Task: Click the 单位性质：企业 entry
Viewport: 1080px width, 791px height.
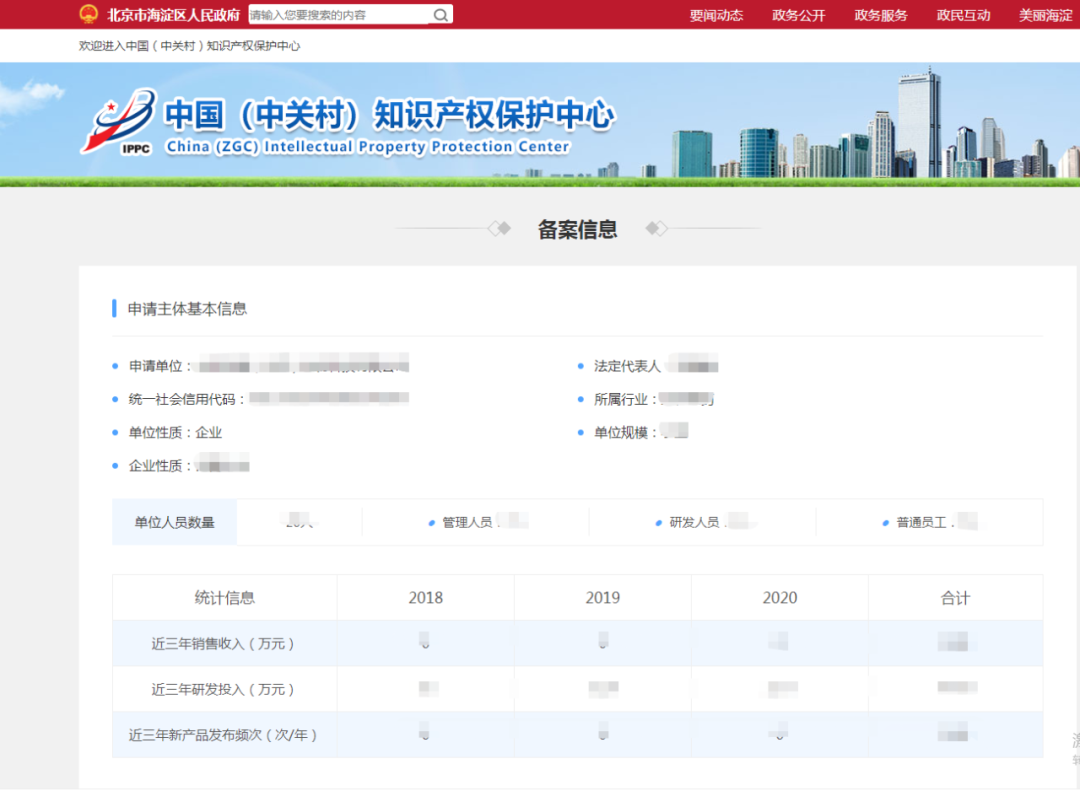Action: coord(176,432)
